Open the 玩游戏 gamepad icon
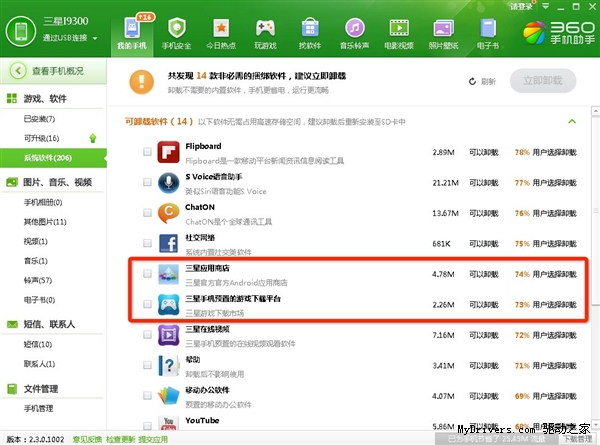 [265, 28]
